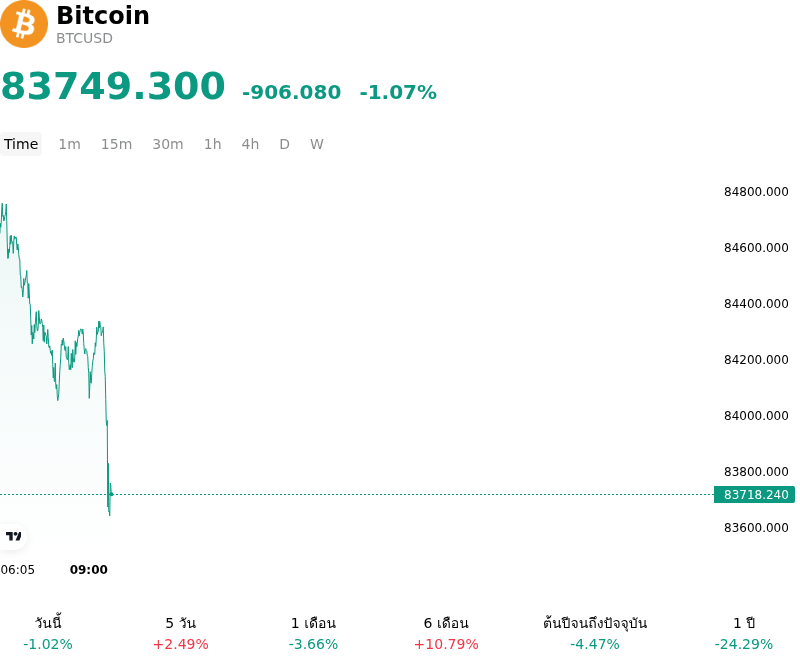Viewport: 800px width, 664px height.
Task: Switch to the 1m interval
Action: coord(69,144)
